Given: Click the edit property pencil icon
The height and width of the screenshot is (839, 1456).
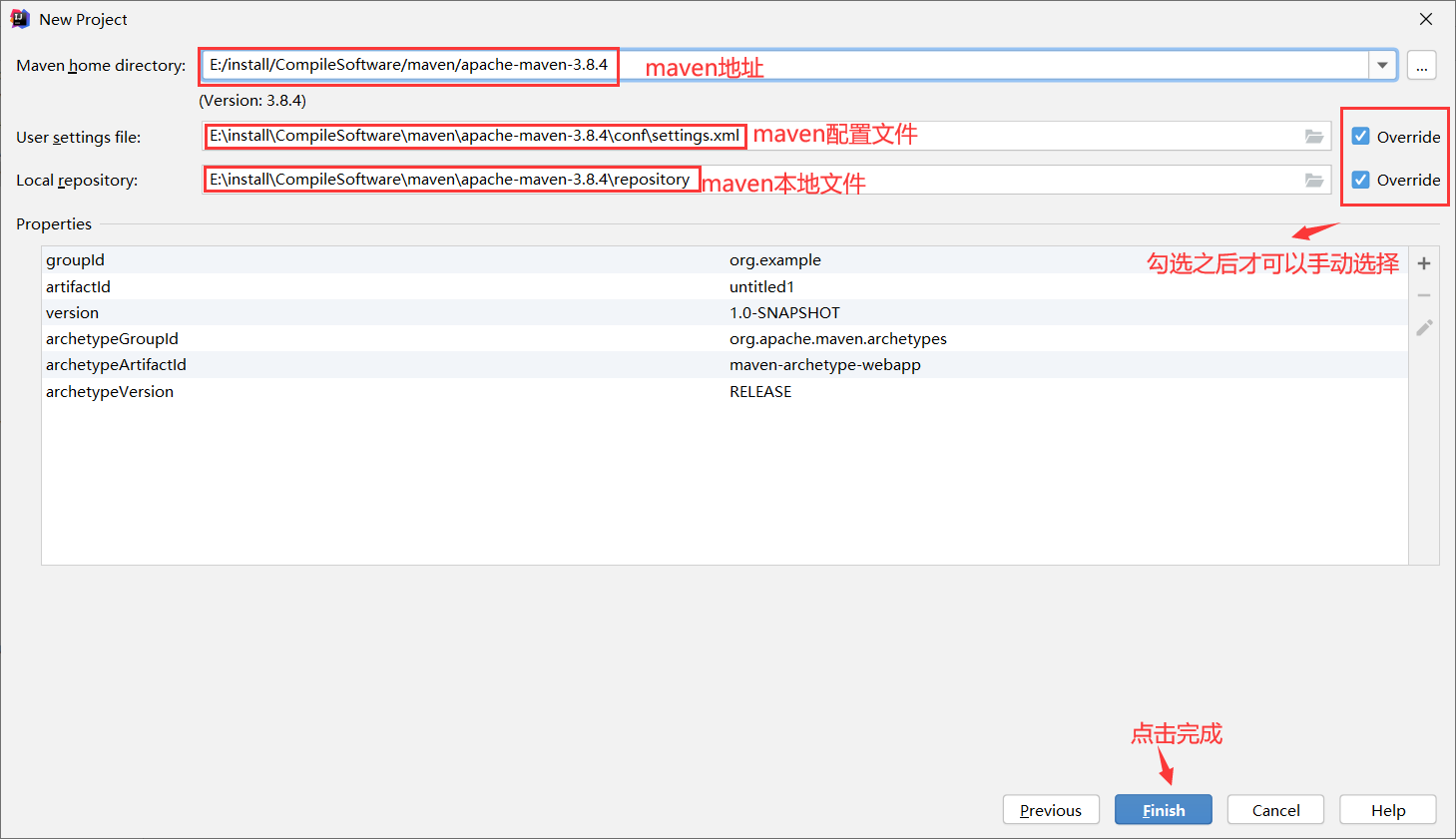Looking at the screenshot, I should 1424,327.
